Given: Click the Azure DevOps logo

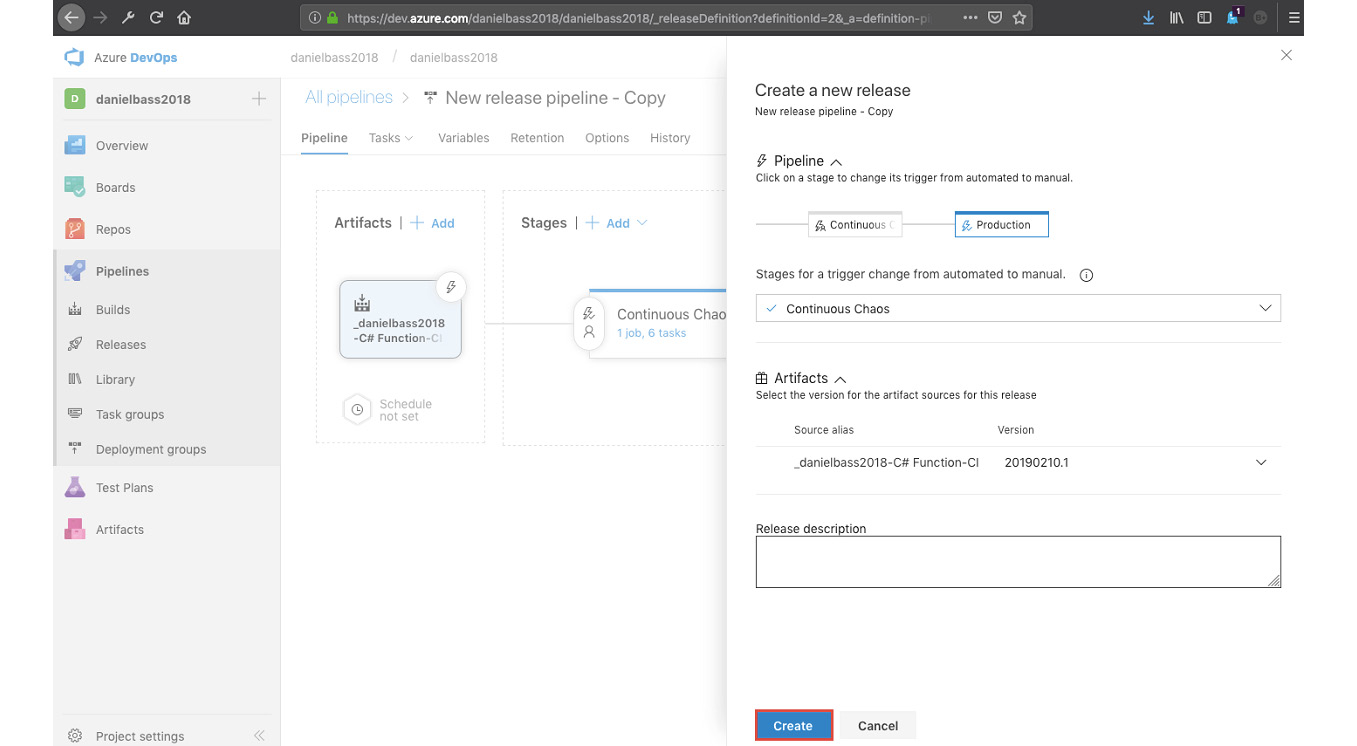Looking at the screenshot, I should click(x=74, y=58).
